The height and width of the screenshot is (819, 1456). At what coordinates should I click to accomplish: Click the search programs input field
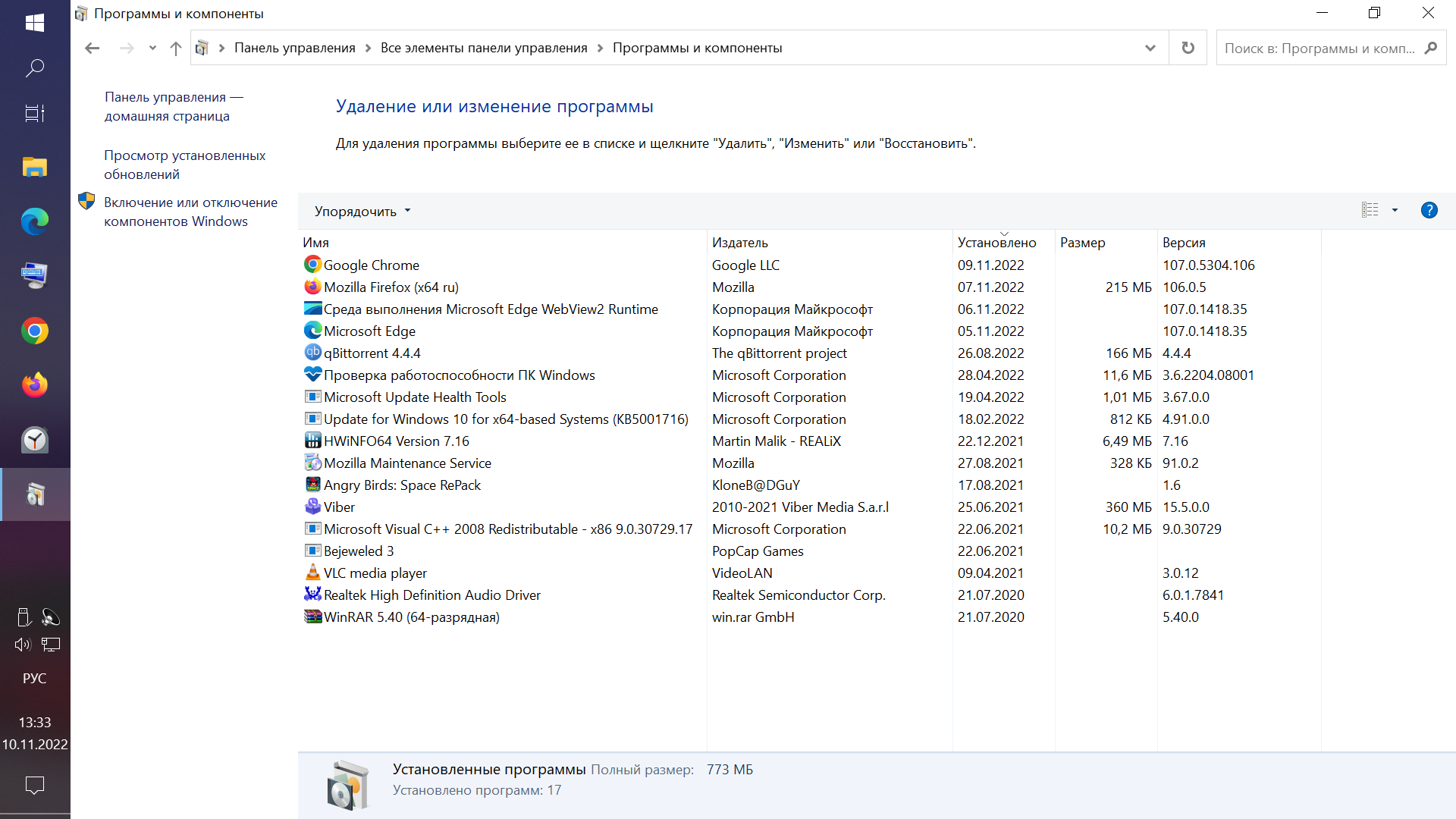point(1319,49)
